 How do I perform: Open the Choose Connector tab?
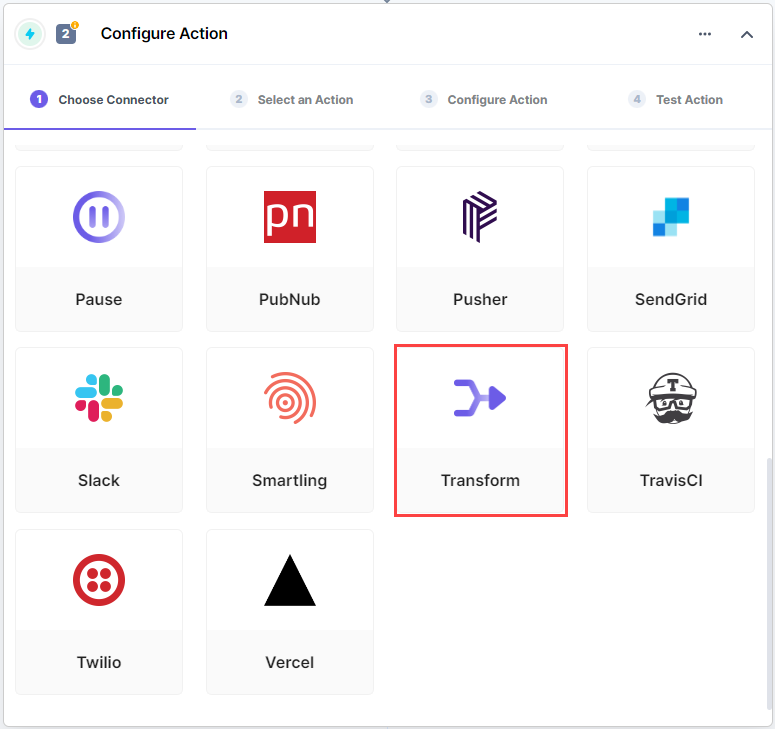point(99,99)
